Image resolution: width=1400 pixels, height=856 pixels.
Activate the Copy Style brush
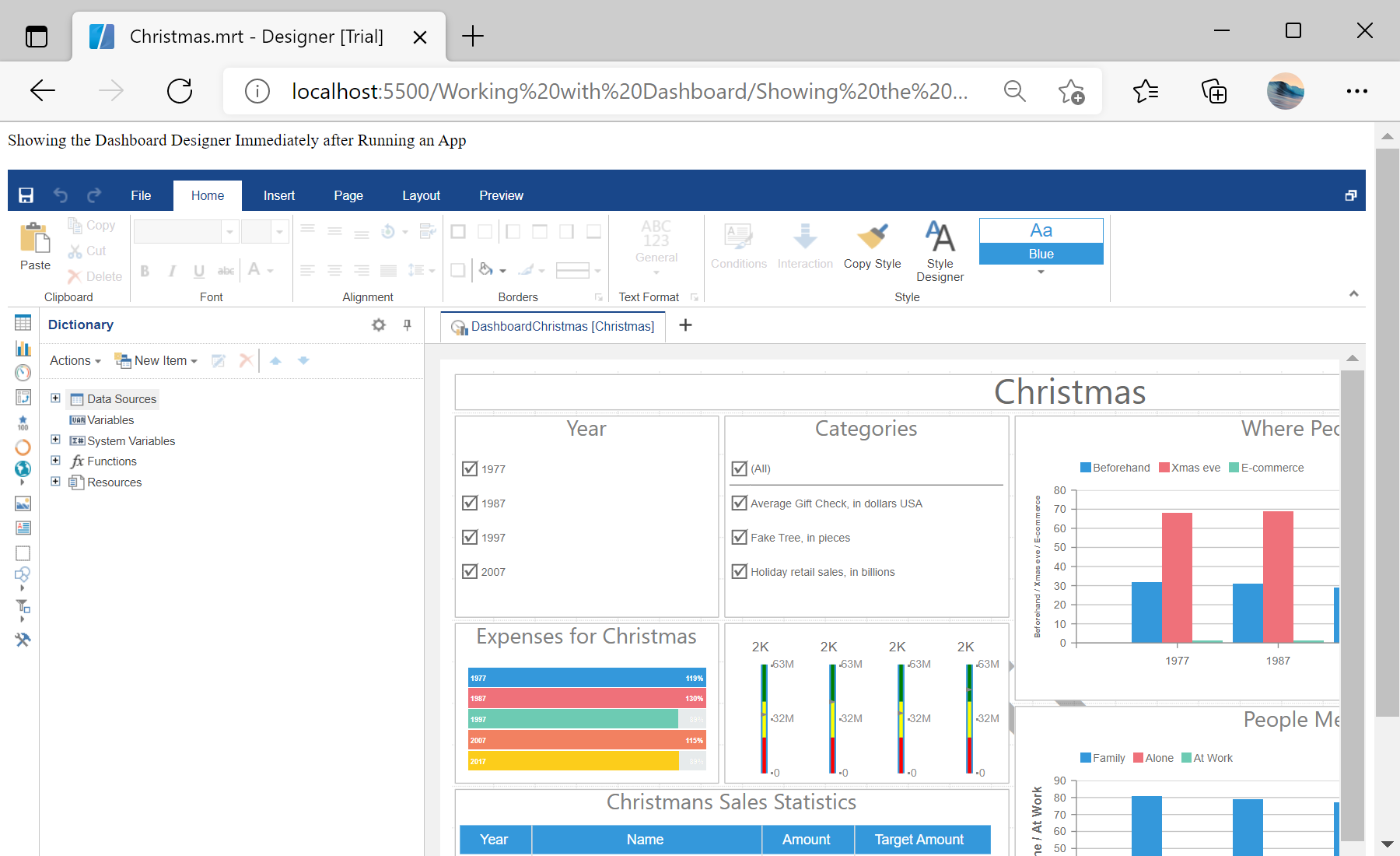tap(872, 247)
